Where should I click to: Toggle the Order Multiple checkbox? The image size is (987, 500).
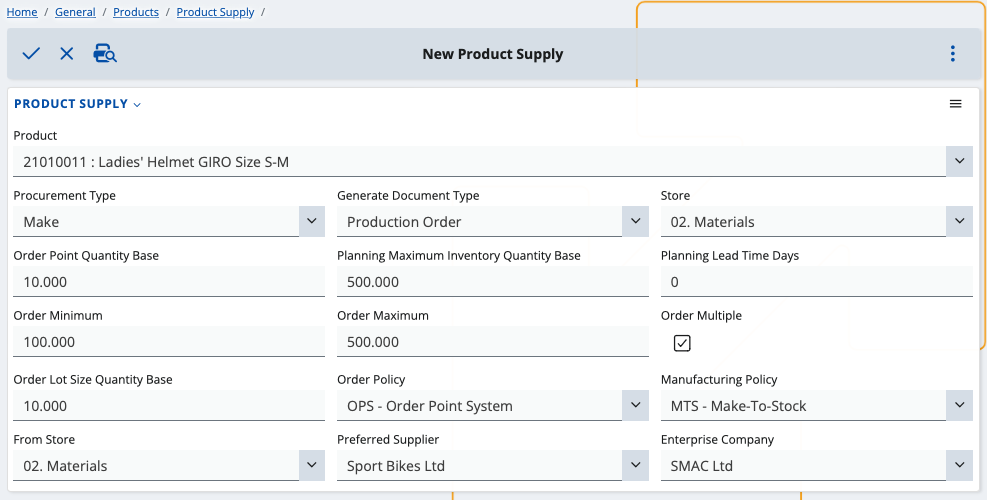(x=682, y=343)
